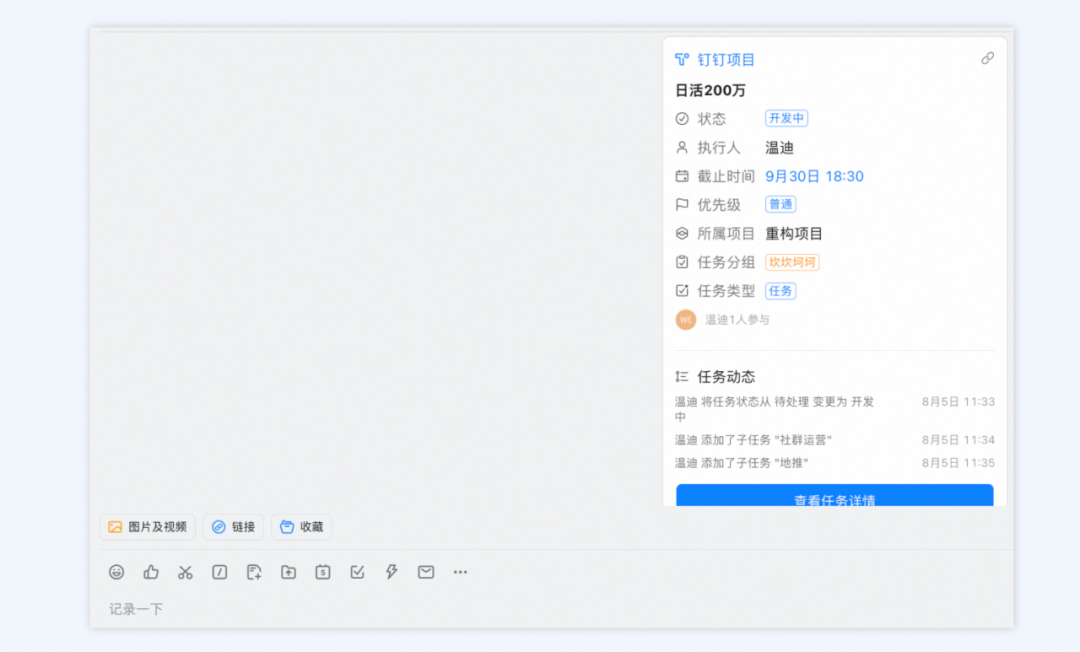Open the 钉钉项目 header link

(x=725, y=60)
